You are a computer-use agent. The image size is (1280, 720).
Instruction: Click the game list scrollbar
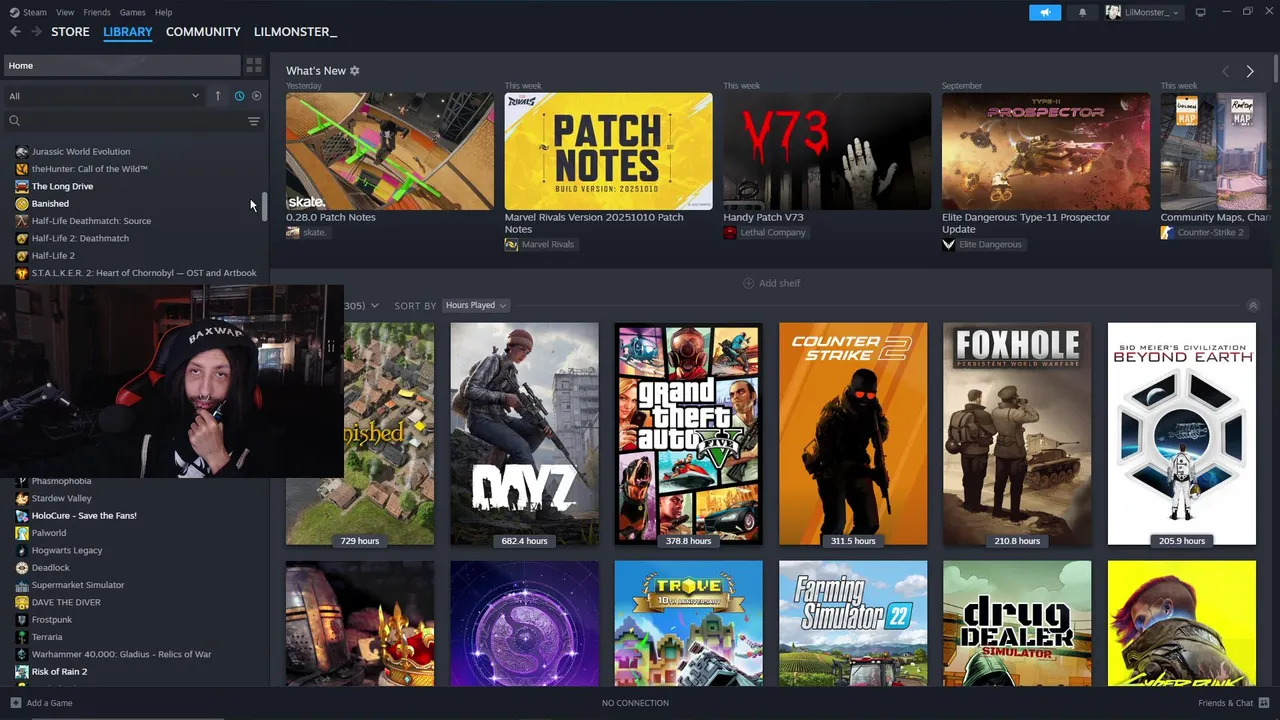265,207
